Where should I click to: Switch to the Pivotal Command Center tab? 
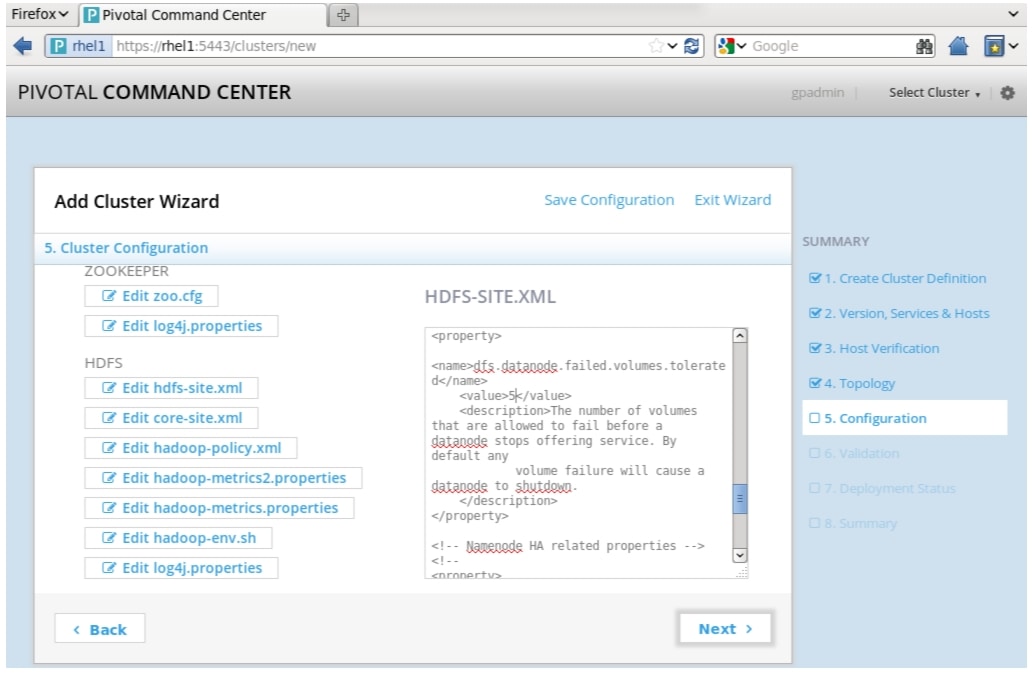point(203,14)
